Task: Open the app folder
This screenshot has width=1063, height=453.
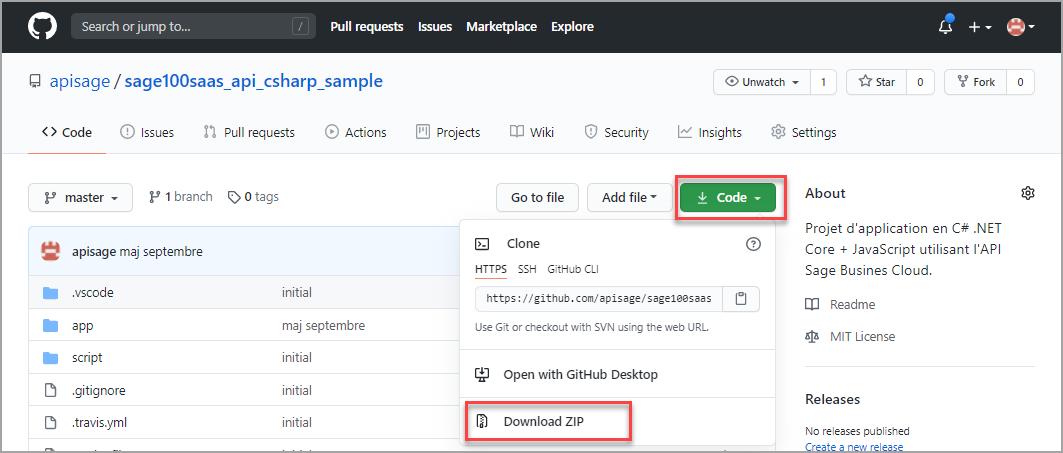Action: (82, 326)
